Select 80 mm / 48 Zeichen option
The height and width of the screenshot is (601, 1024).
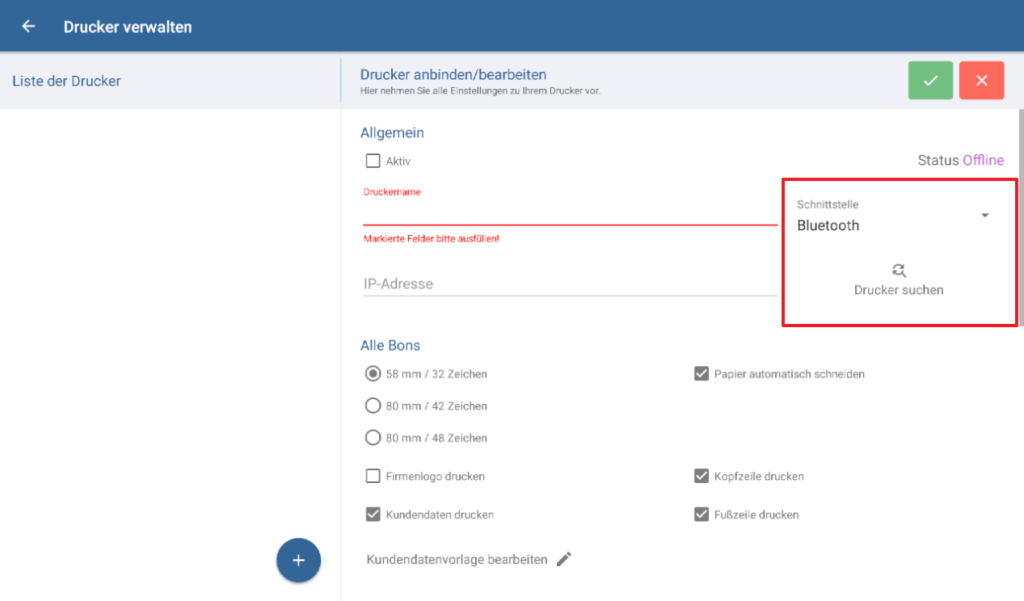373,438
